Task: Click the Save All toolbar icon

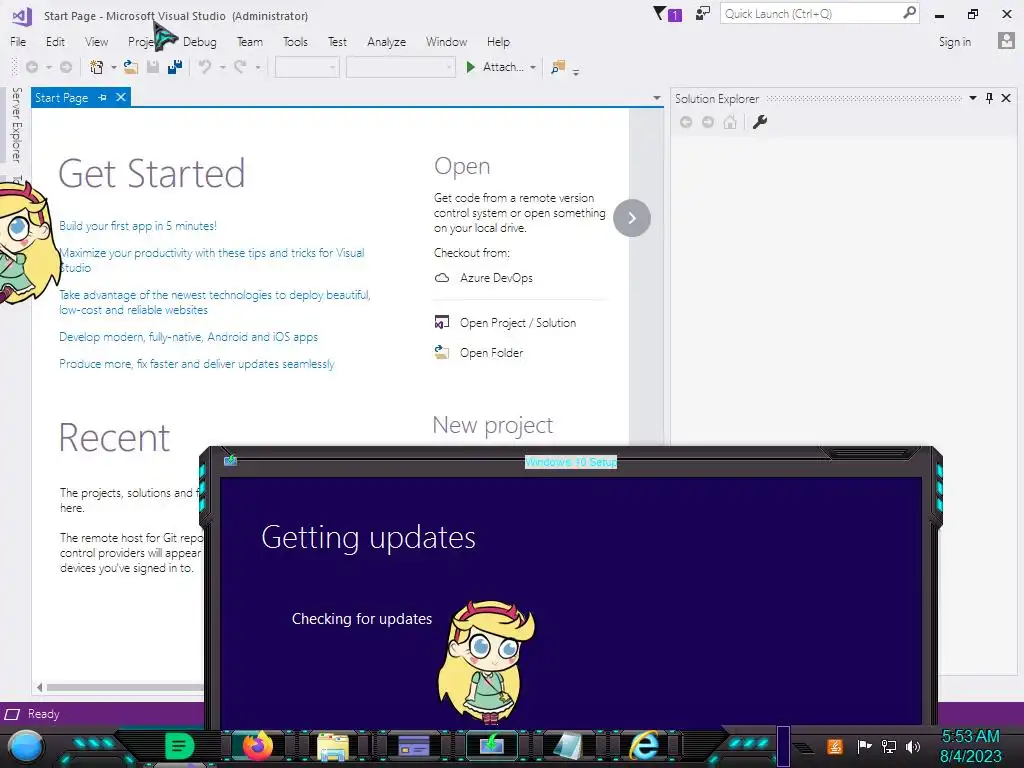Action: [174, 67]
